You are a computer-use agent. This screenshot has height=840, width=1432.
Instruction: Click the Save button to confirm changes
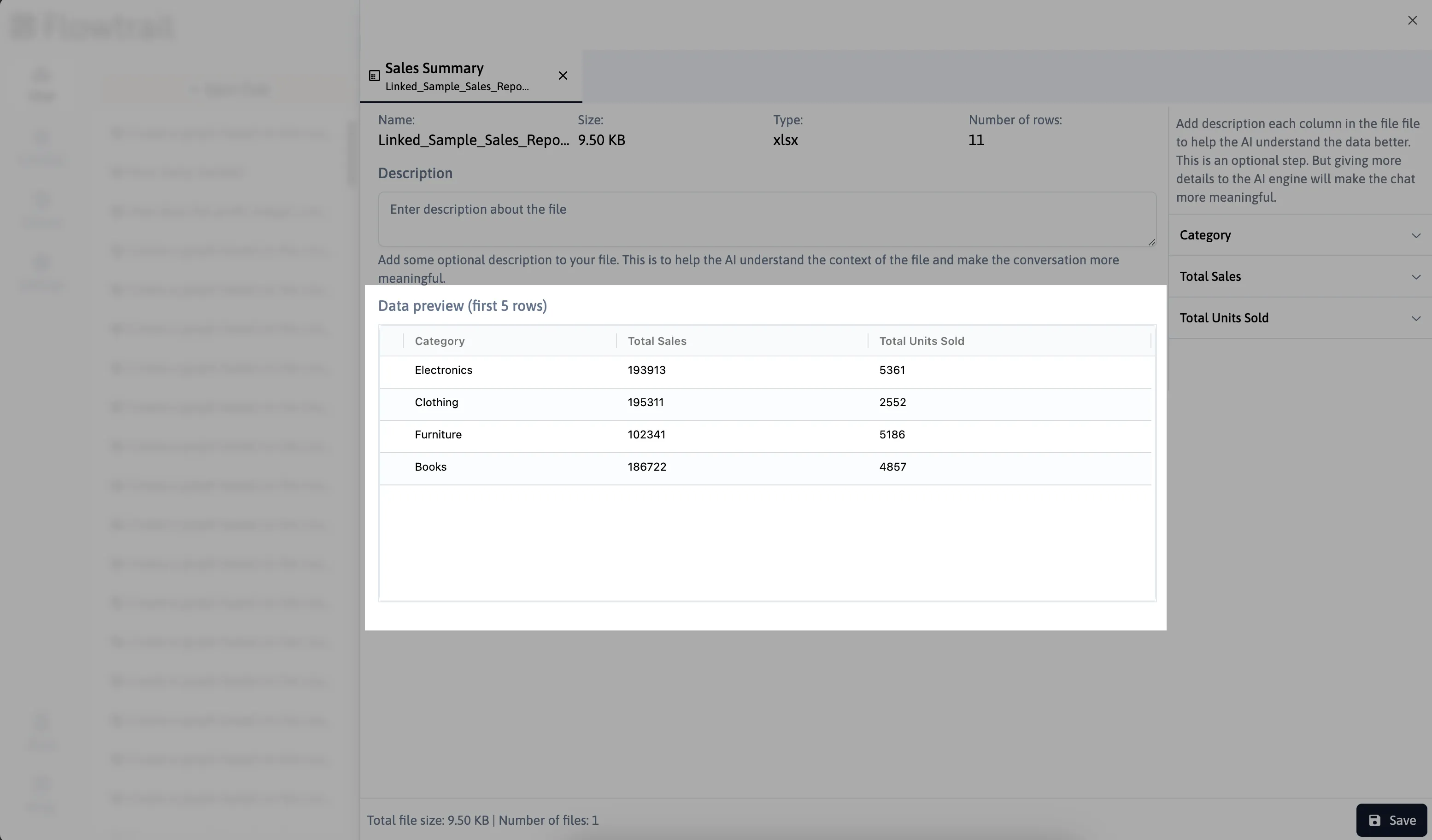tap(1392, 819)
